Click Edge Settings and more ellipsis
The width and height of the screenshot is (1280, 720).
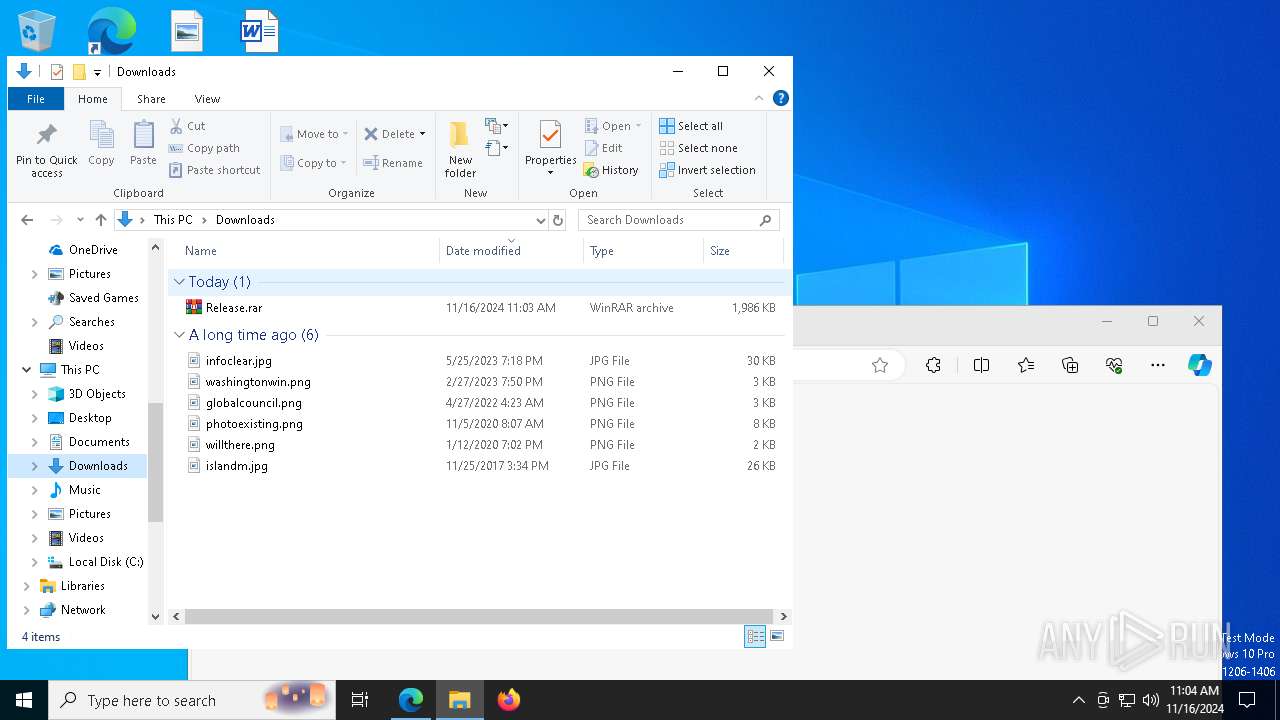click(x=1158, y=366)
